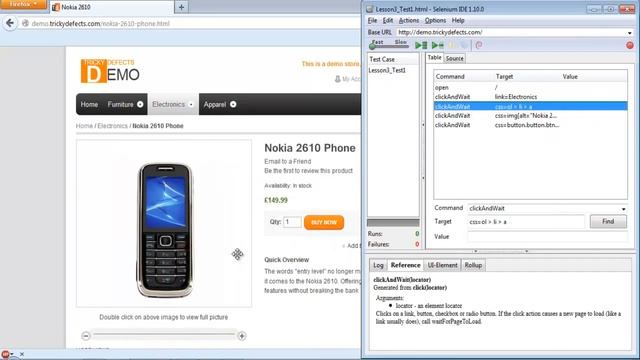640x360 pixels.
Task: Click the Target field with css=ol > li > a
Action: (526, 222)
